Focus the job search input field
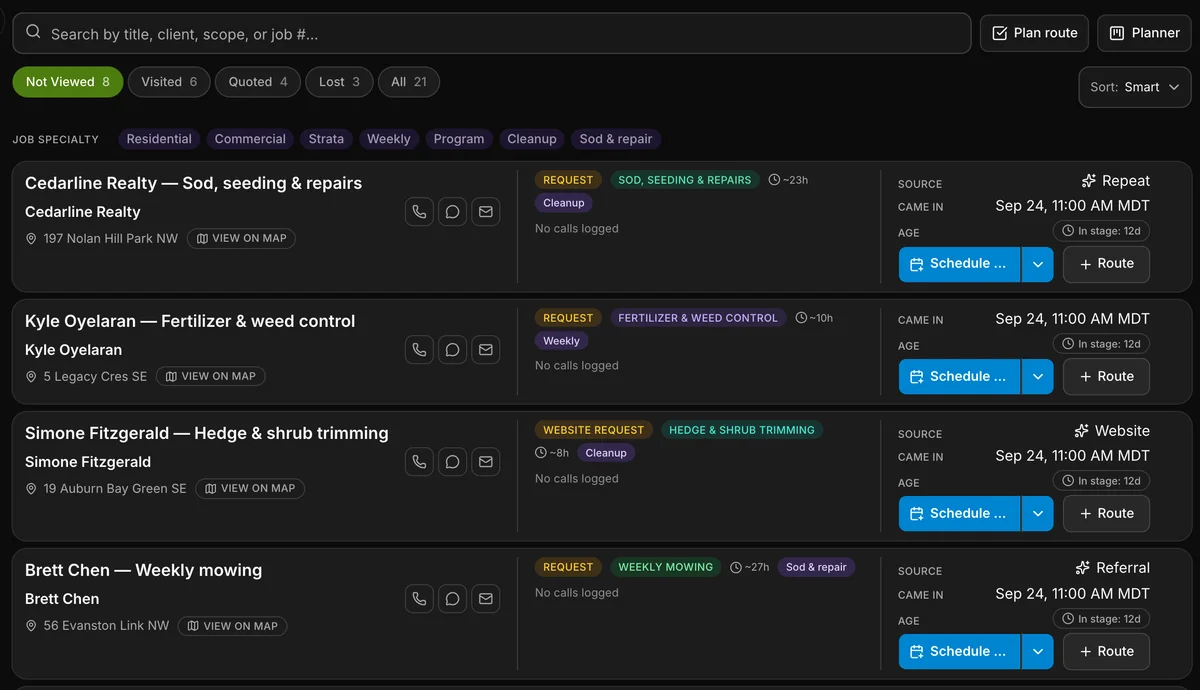Viewport: 1200px width, 690px height. pos(492,33)
